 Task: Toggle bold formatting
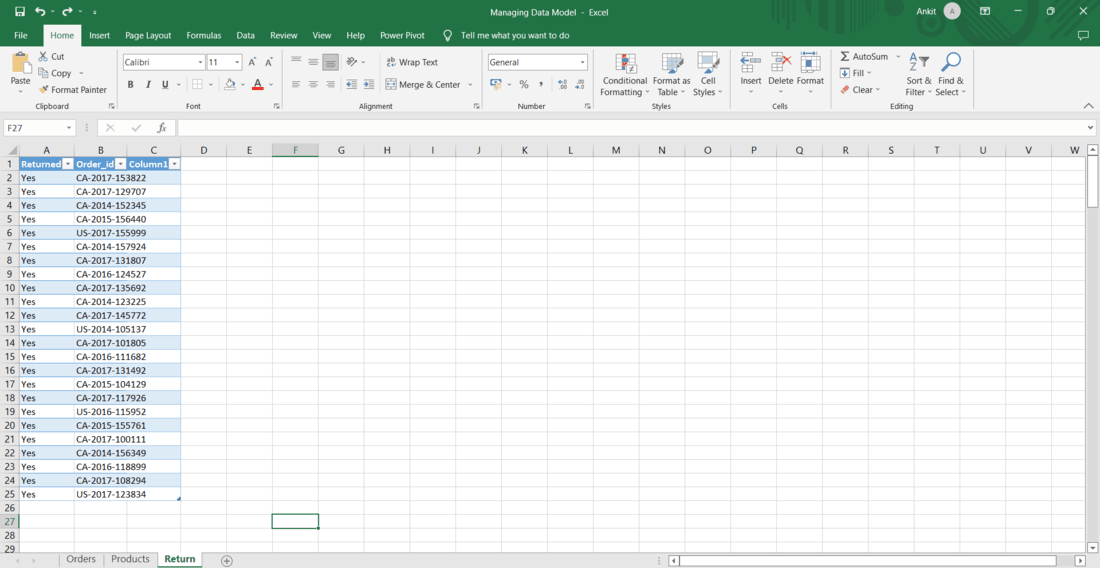(x=130, y=84)
